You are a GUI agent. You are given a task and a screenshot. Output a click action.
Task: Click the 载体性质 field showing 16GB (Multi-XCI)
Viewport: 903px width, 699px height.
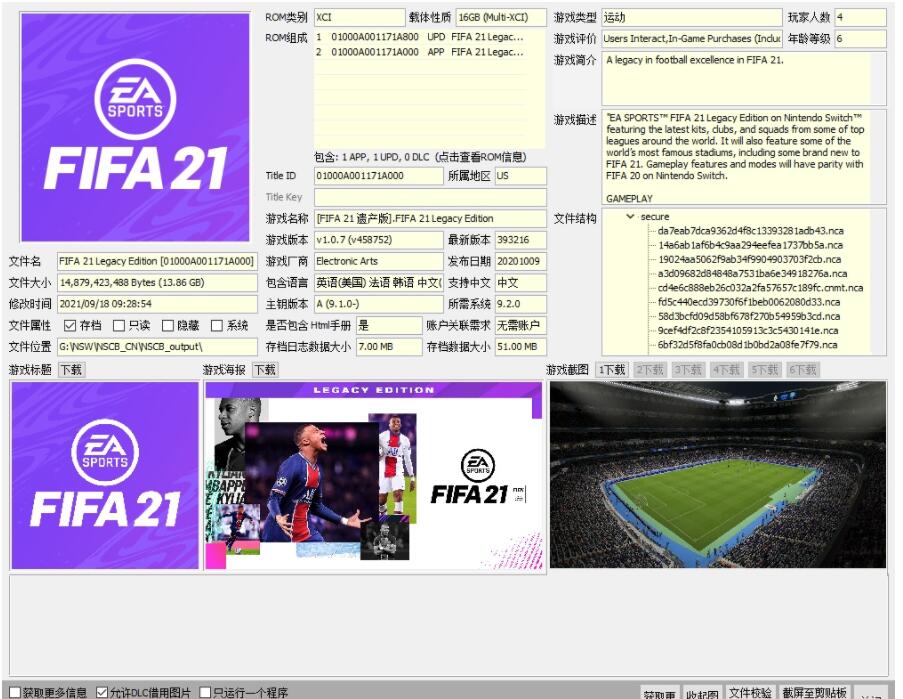click(x=501, y=17)
